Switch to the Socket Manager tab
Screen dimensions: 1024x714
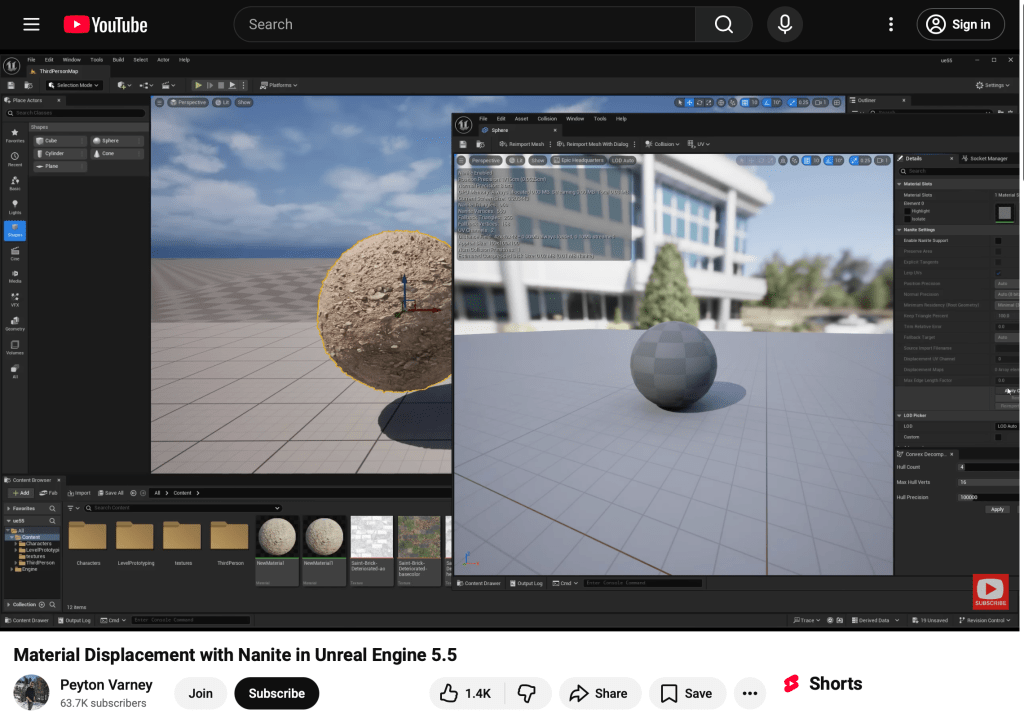(x=987, y=158)
